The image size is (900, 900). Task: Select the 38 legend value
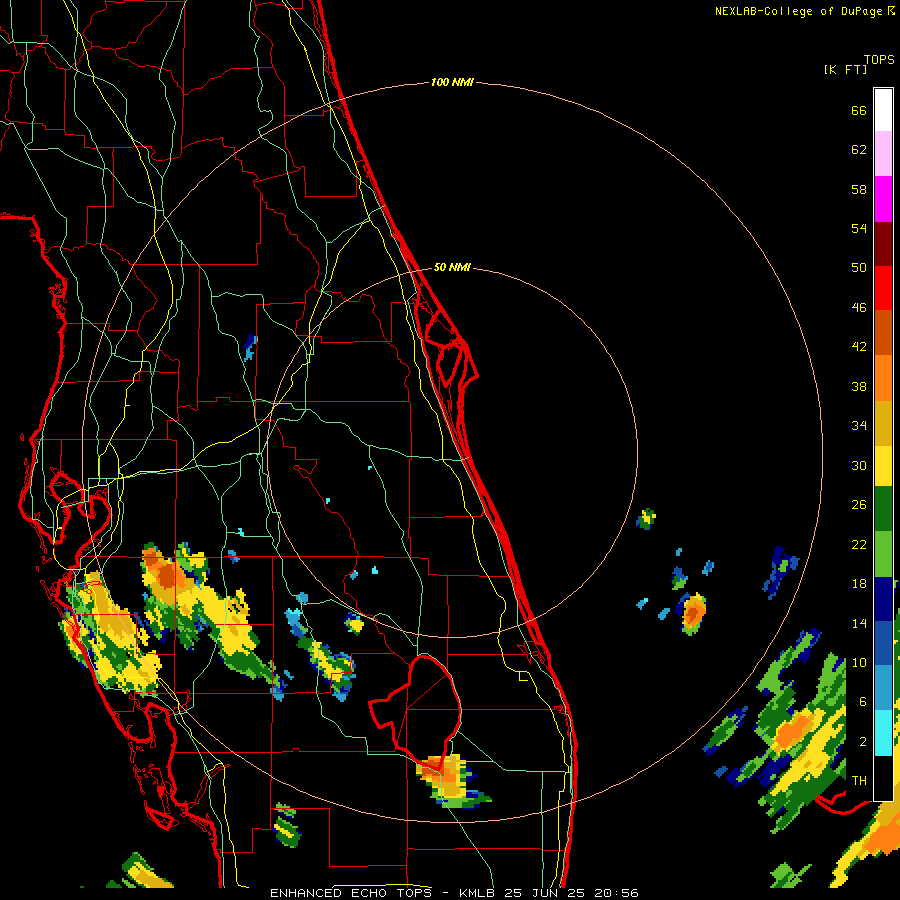click(x=859, y=386)
